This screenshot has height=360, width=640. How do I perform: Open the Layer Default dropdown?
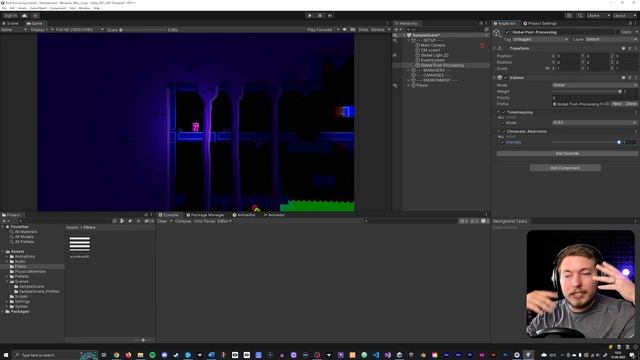[611, 40]
